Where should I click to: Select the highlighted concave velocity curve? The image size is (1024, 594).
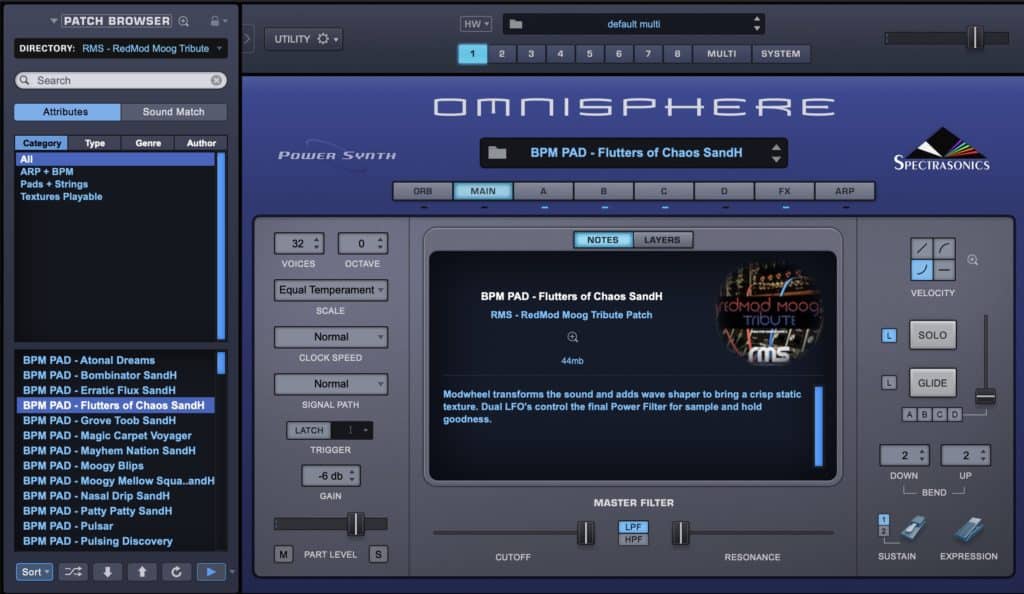pyautogui.click(x=921, y=270)
